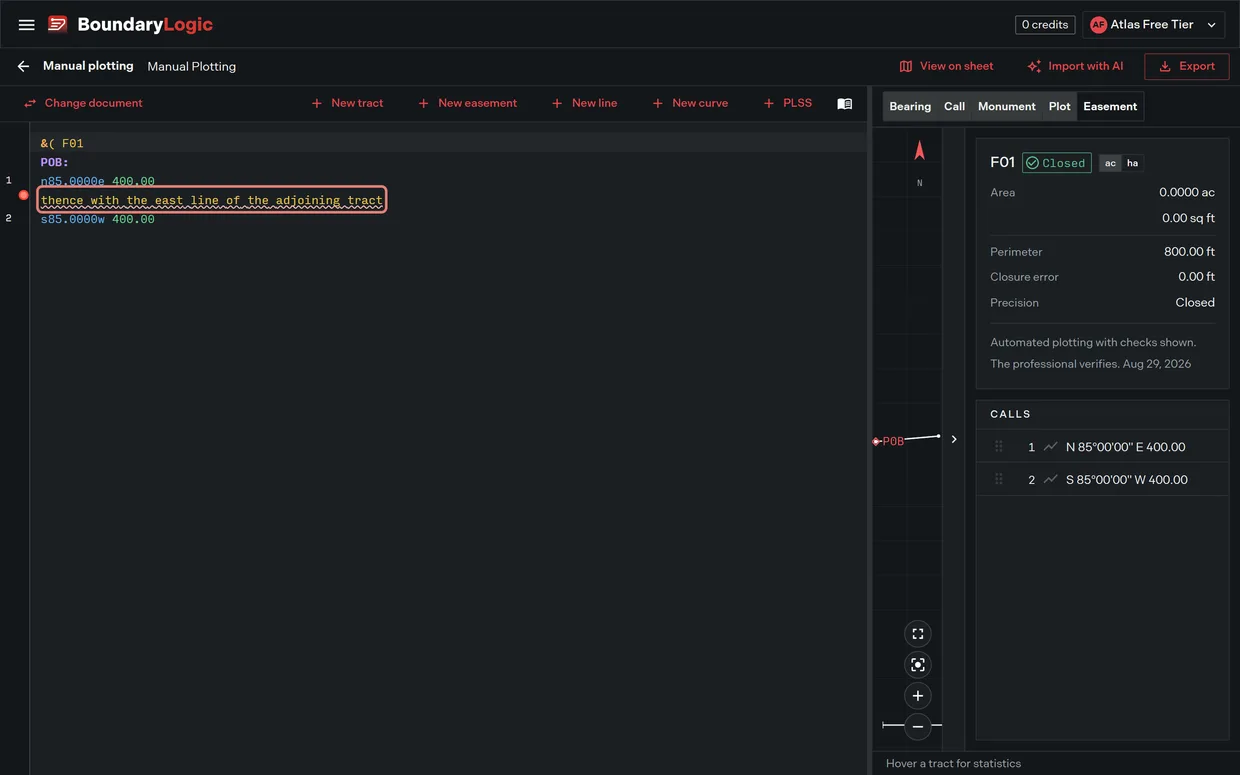Click the POB point on plot
Screen dimensions: 1240x775
(876, 441)
